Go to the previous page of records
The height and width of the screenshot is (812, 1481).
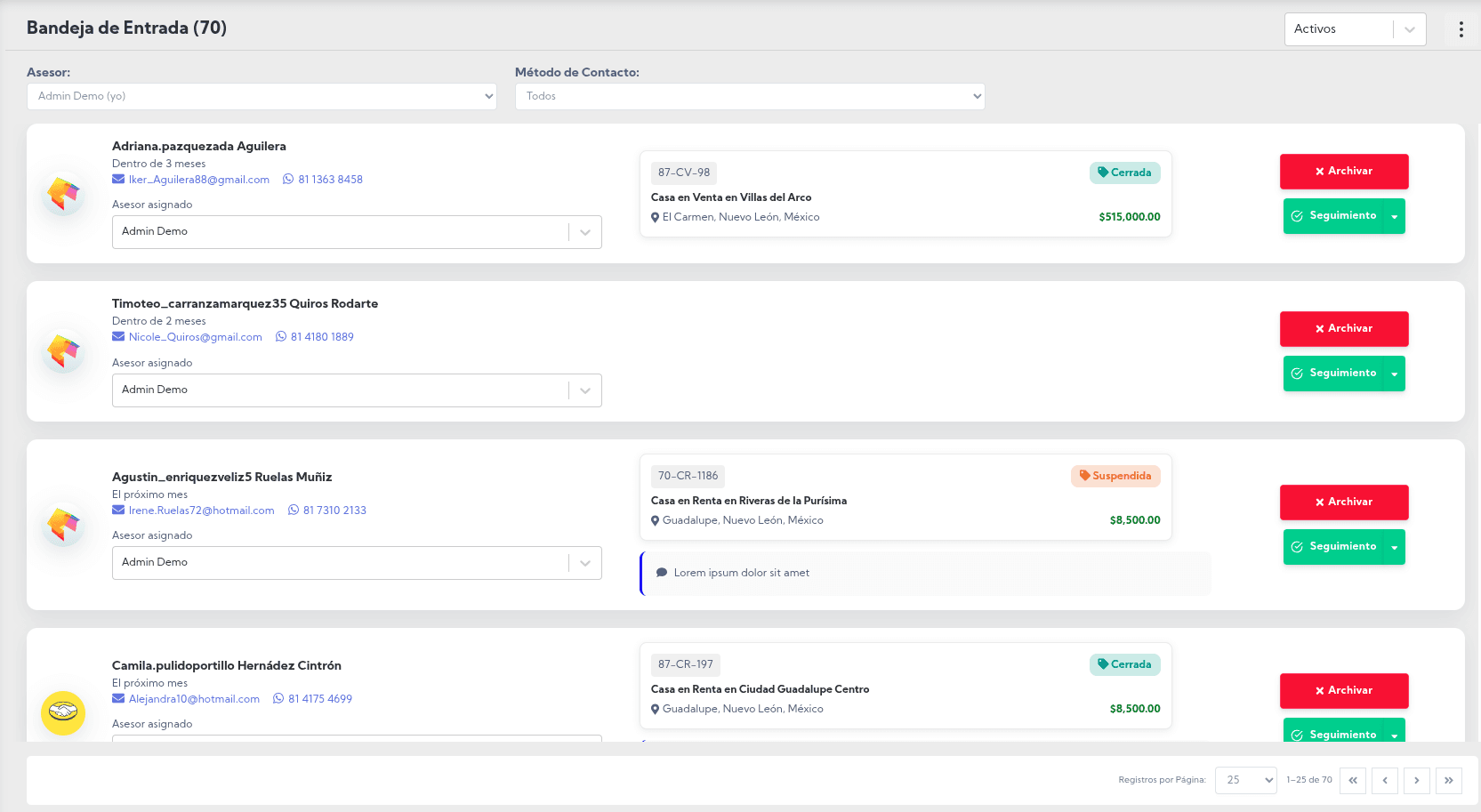pyautogui.click(x=1384, y=780)
